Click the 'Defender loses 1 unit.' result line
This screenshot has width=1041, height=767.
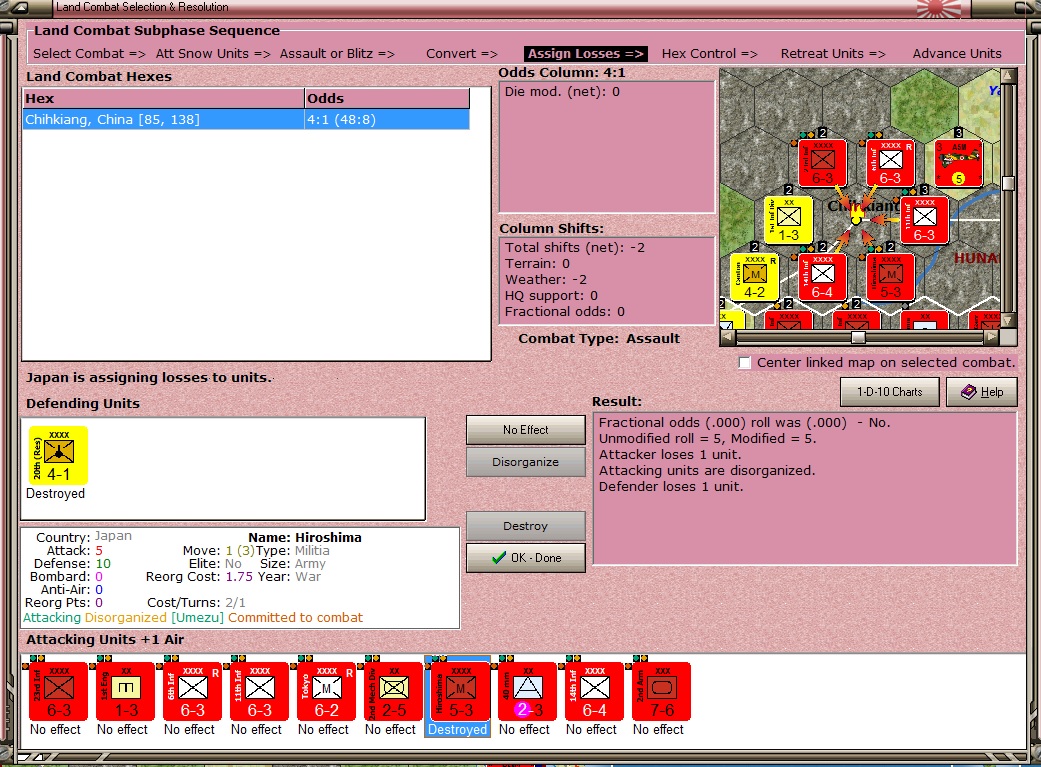(x=671, y=487)
